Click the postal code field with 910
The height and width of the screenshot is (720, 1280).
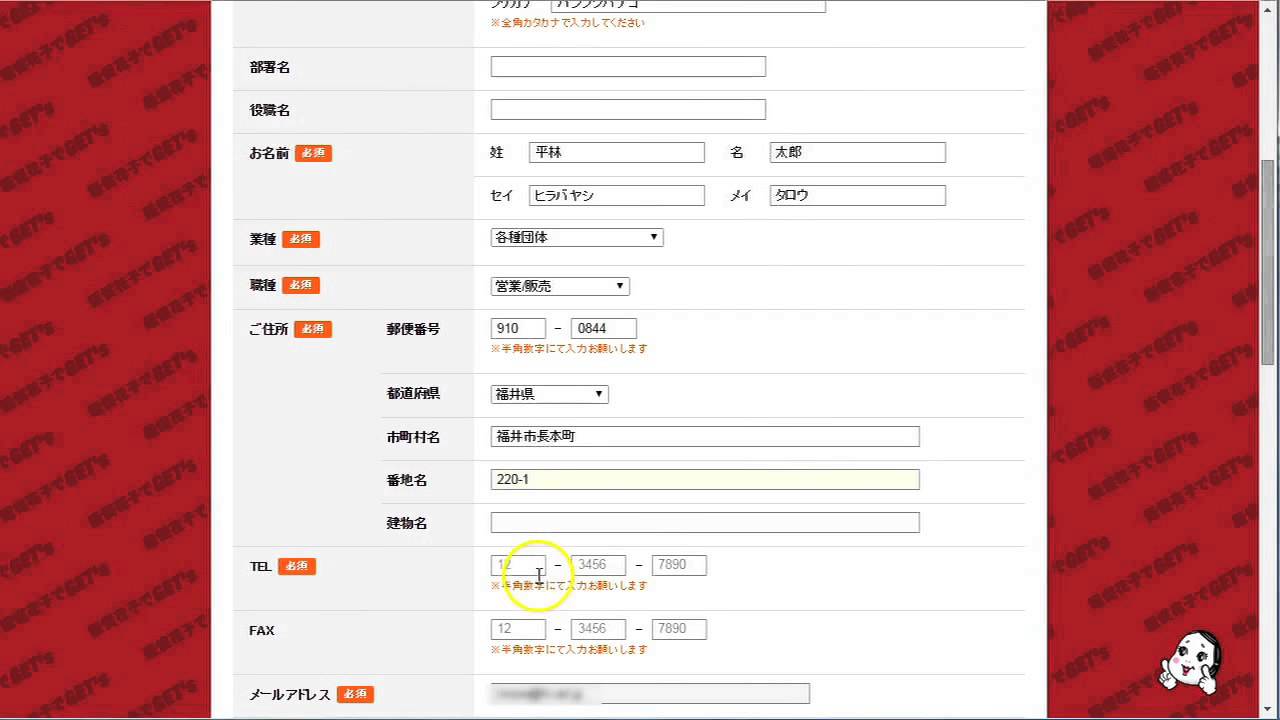pos(518,328)
